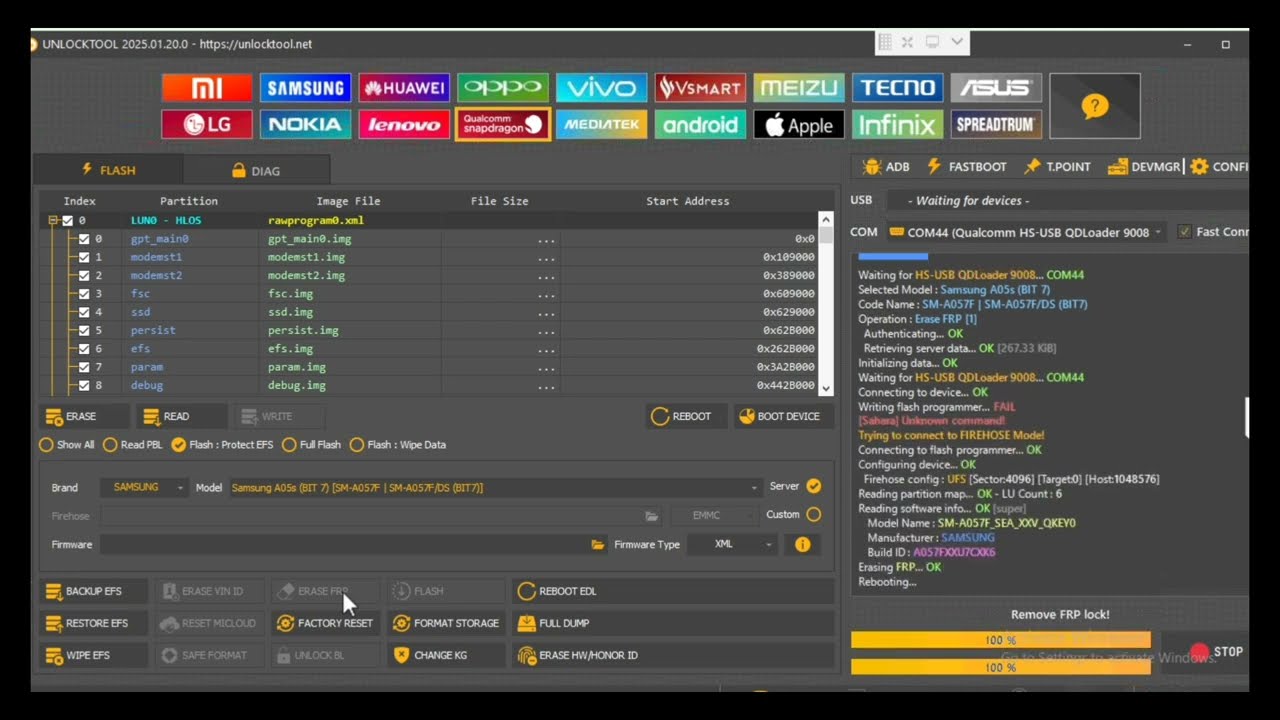Select the Spreadtrum chipset icon
Screen dimensions: 1280x720
pyautogui.click(x=996, y=124)
